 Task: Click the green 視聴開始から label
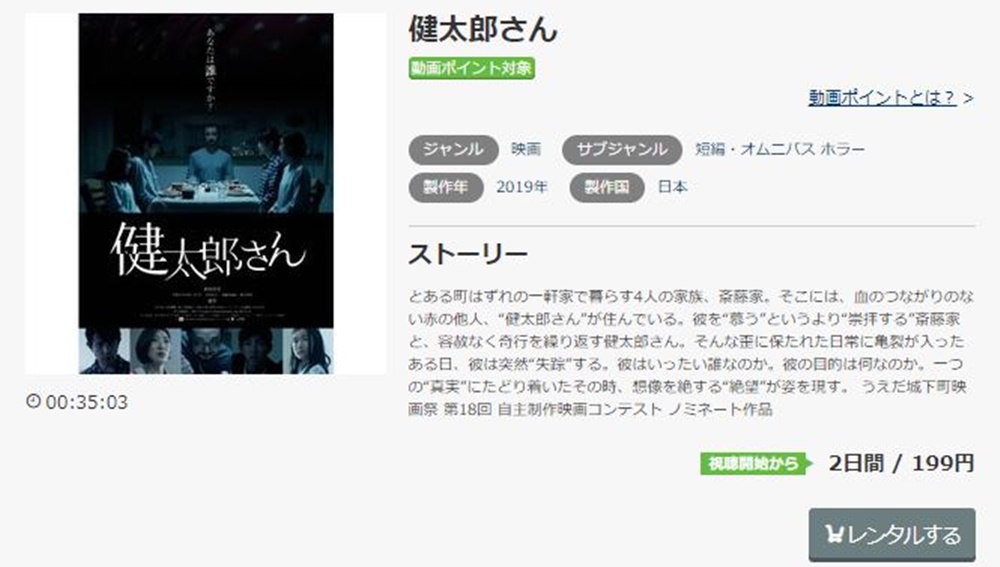point(756,464)
